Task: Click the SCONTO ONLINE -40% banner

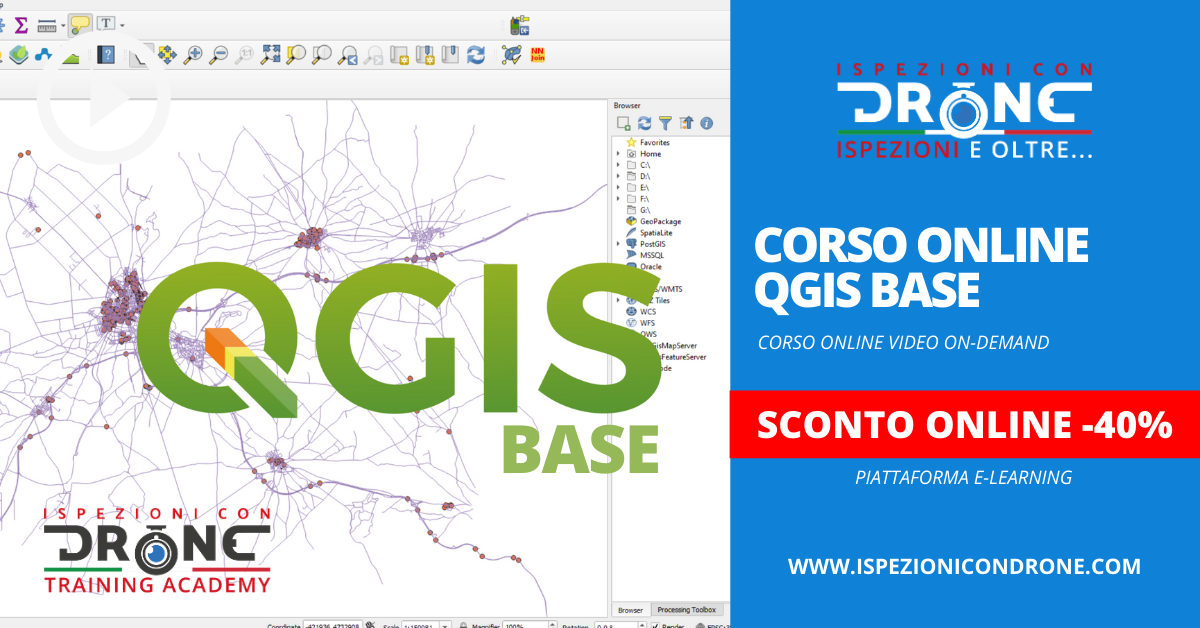Action: 964,425
